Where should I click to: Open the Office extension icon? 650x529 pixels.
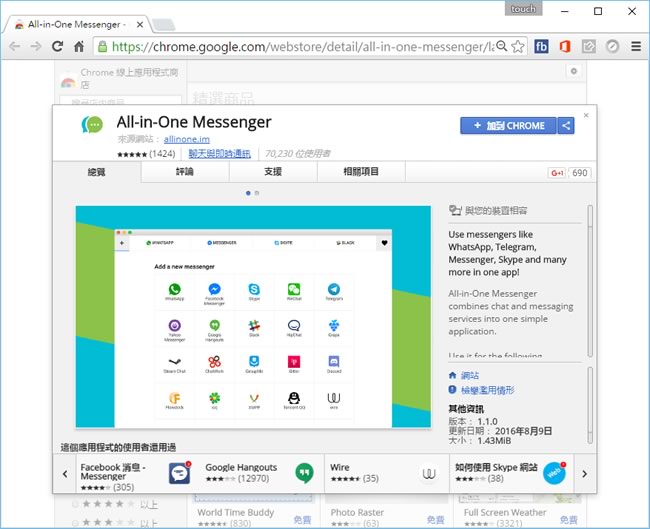click(x=565, y=46)
